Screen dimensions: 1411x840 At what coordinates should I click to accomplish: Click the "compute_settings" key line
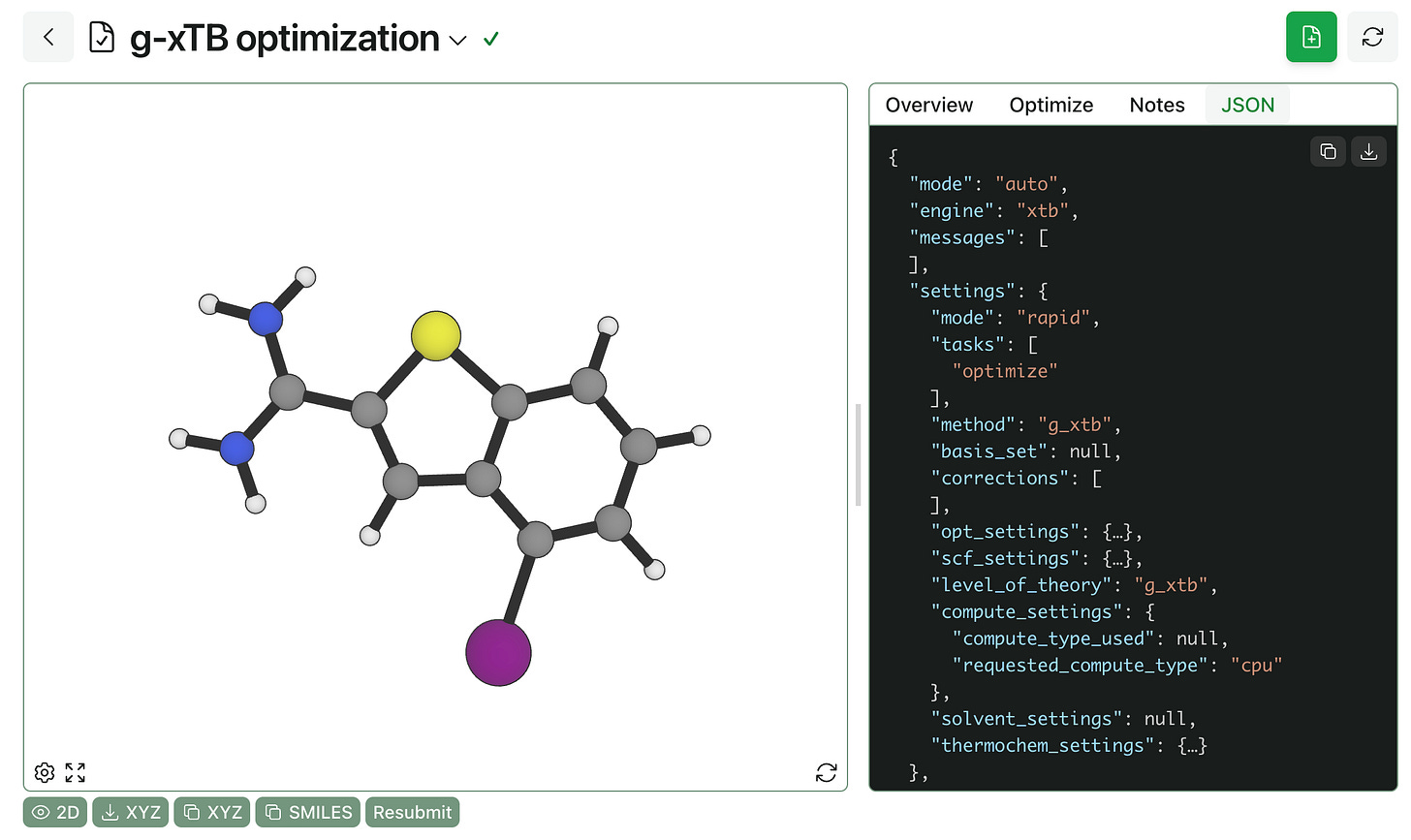(1043, 612)
